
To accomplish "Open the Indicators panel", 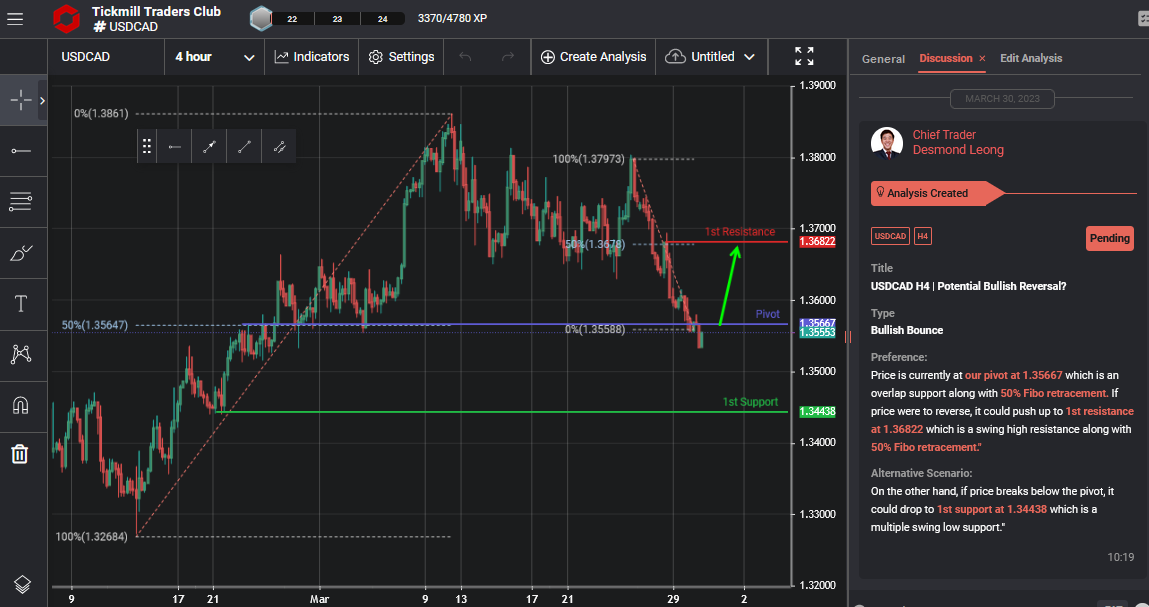I will click(x=311, y=57).
